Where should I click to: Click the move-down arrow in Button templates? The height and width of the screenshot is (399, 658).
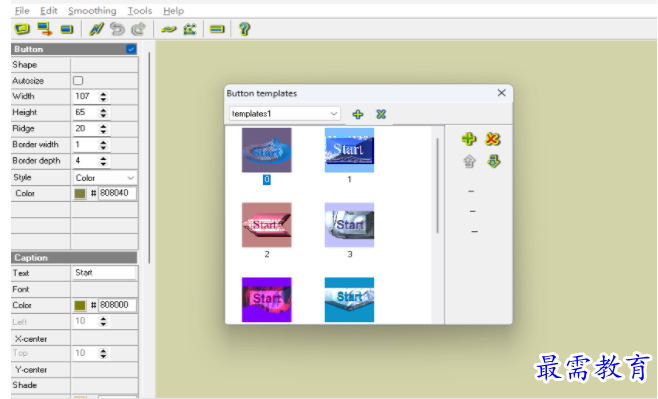click(x=494, y=161)
